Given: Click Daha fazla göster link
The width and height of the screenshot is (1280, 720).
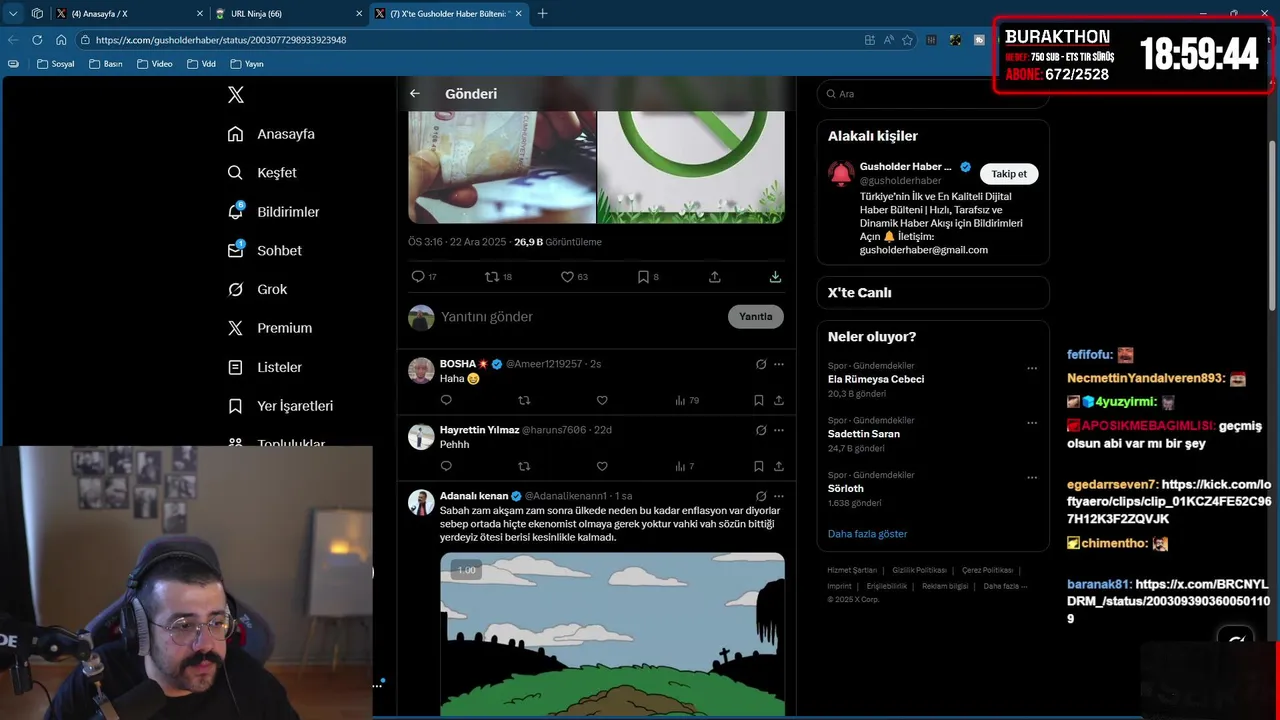Looking at the screenshot, I should click(868, 534).
